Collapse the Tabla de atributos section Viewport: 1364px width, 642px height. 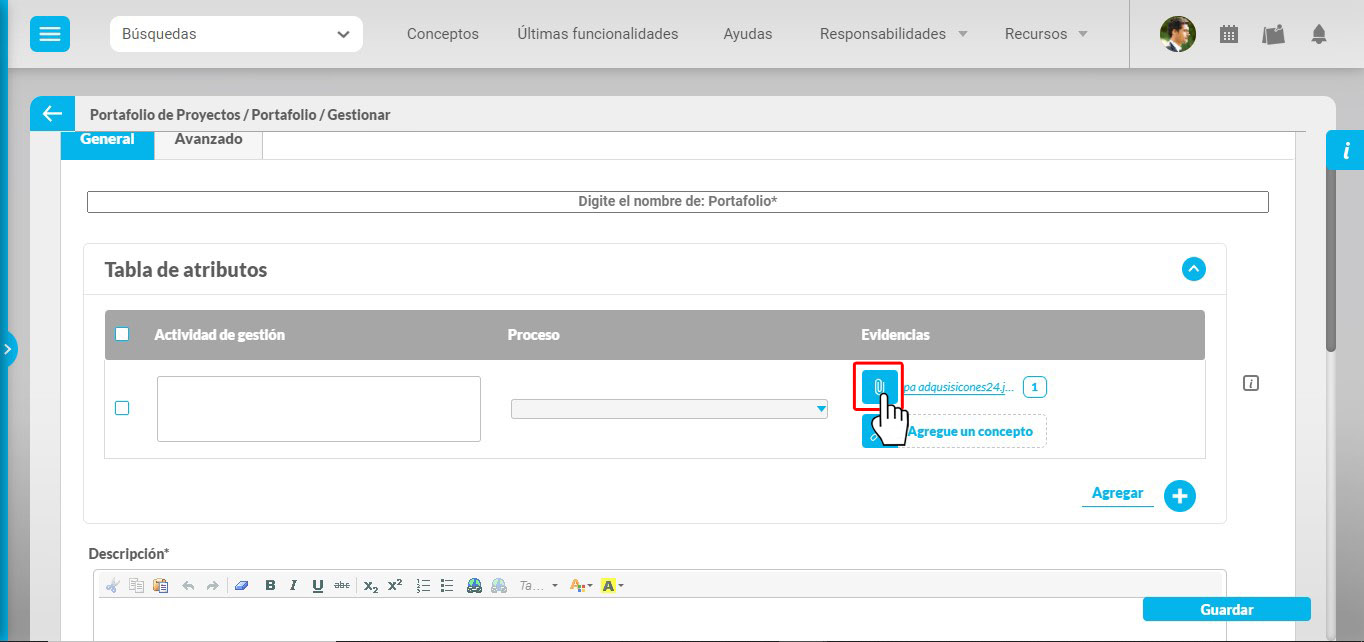coord(1193,269)
